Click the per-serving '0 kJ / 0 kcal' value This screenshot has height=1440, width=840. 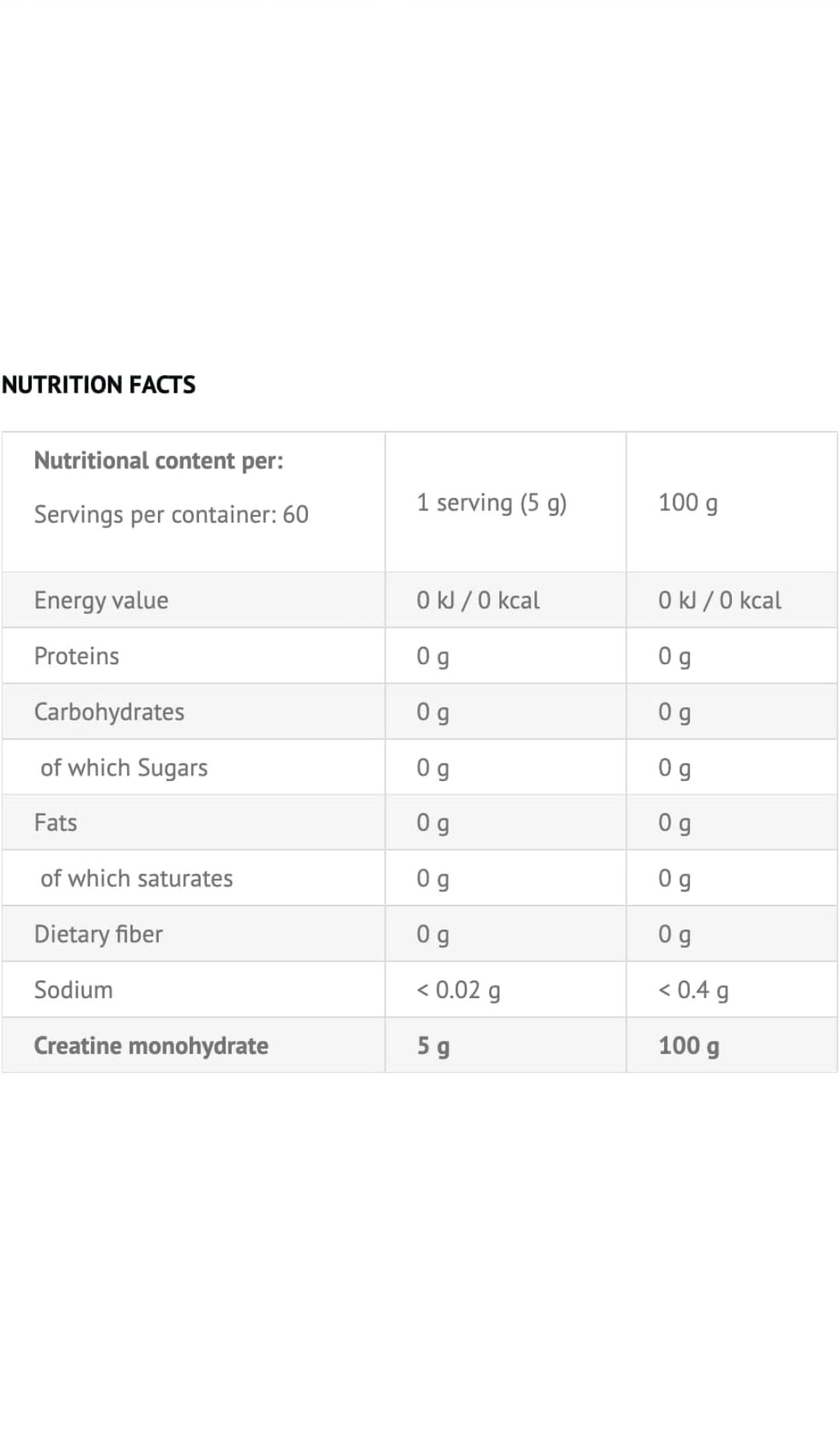[478, 600]
